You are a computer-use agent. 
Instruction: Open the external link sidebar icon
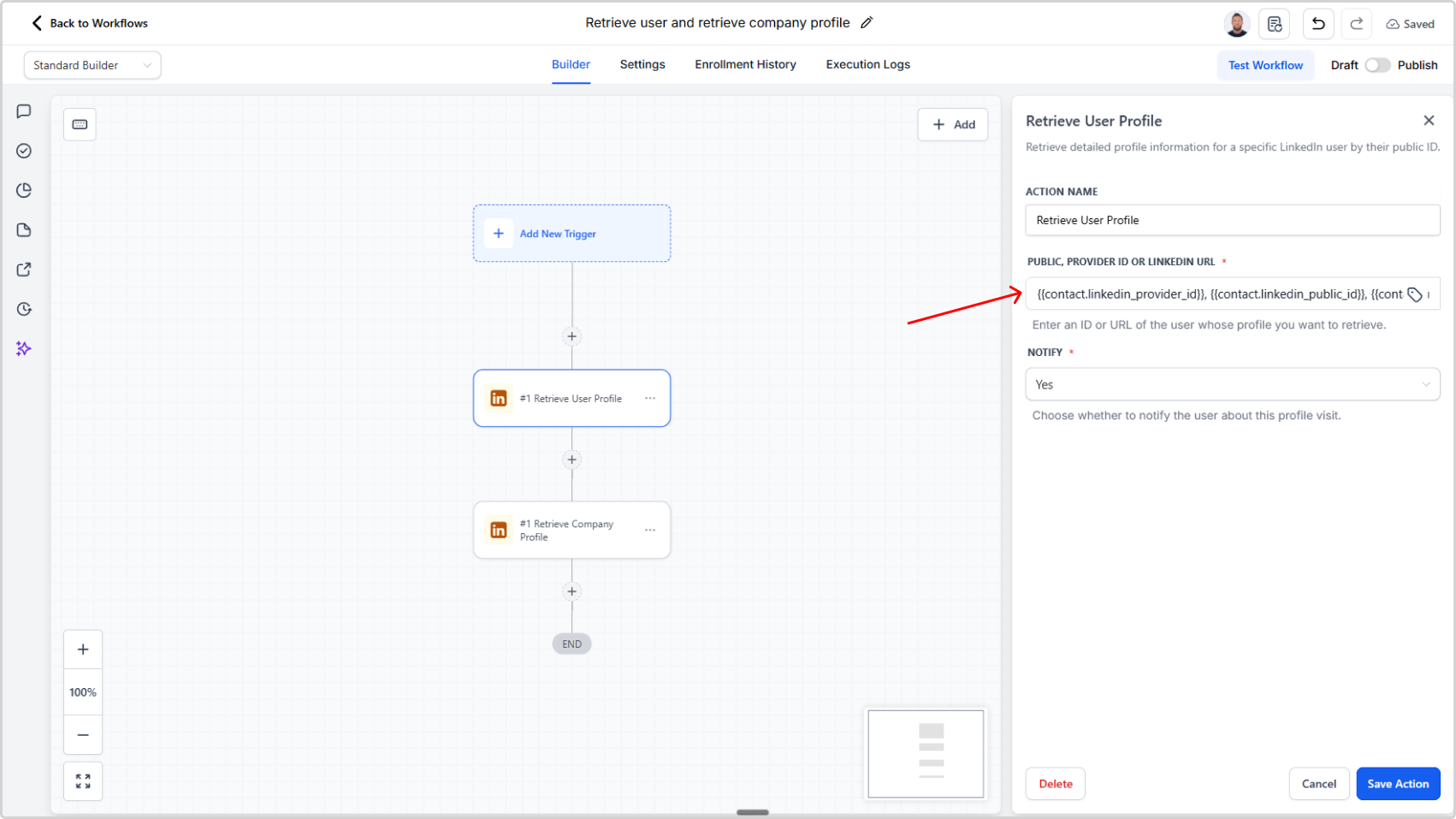(x=23, y=269)
